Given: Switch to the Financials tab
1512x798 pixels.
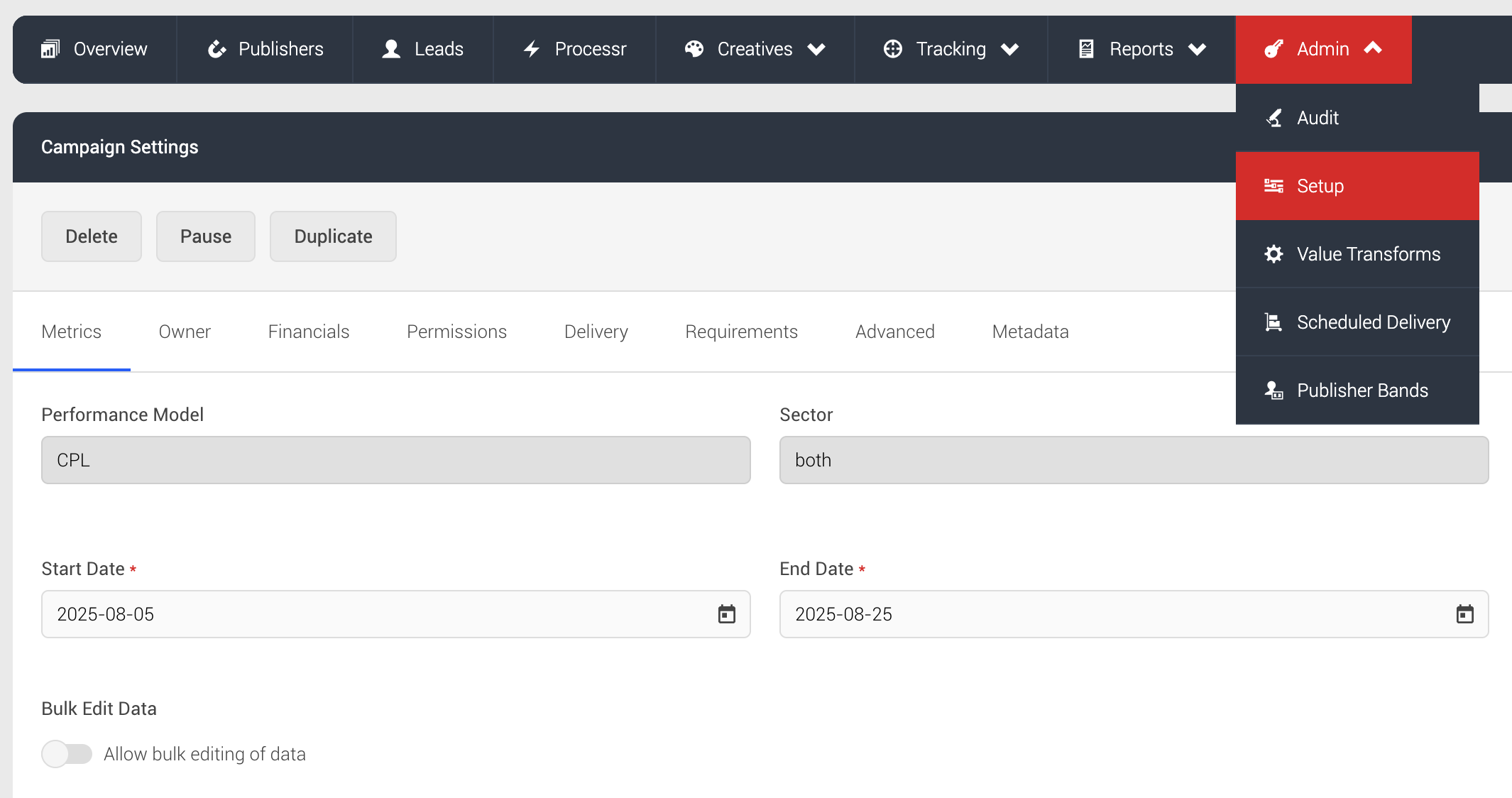Looking at the screenshot, I should coord(308,332).
